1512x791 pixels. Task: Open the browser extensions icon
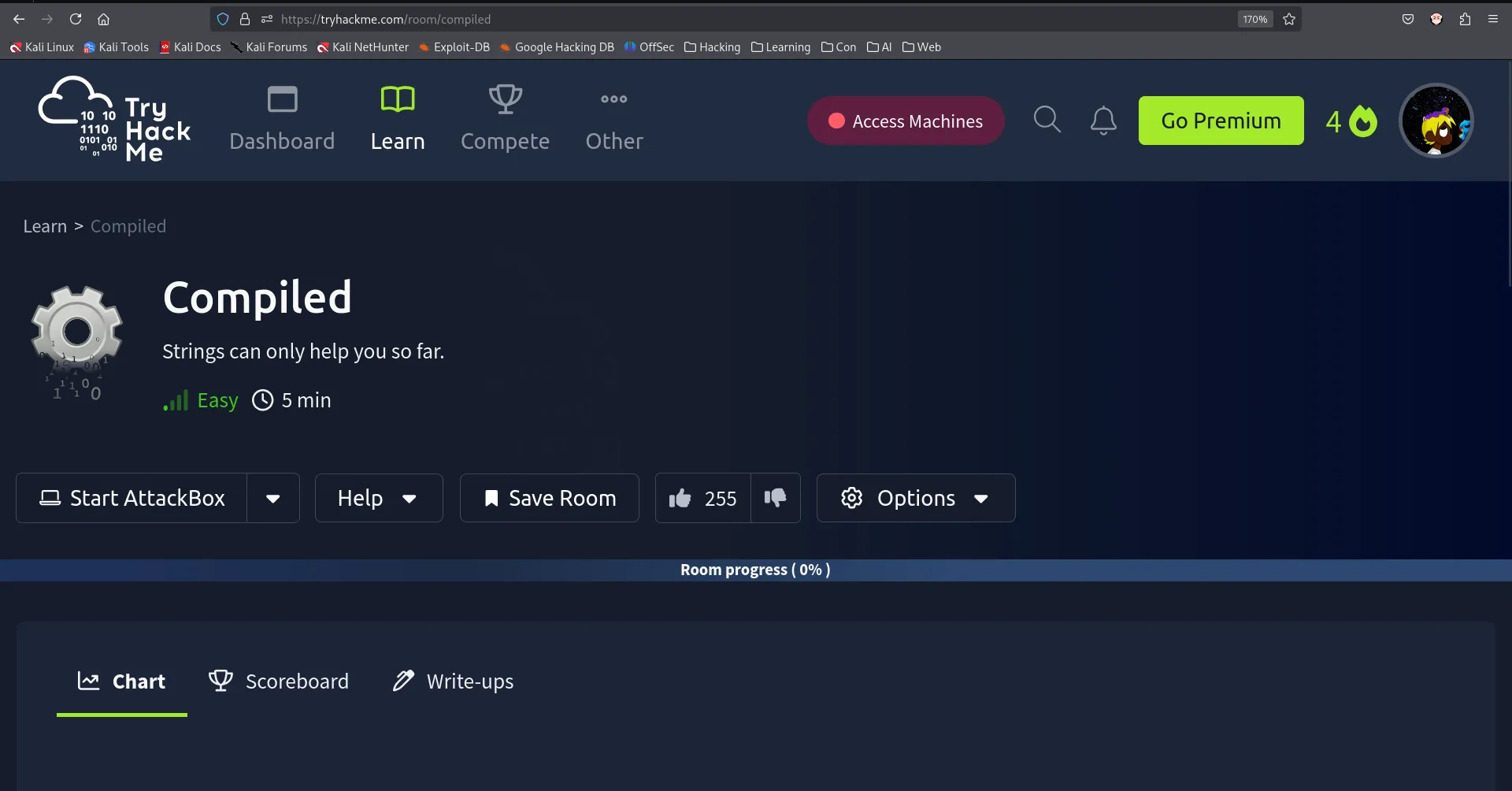[x=1465, y=20]
